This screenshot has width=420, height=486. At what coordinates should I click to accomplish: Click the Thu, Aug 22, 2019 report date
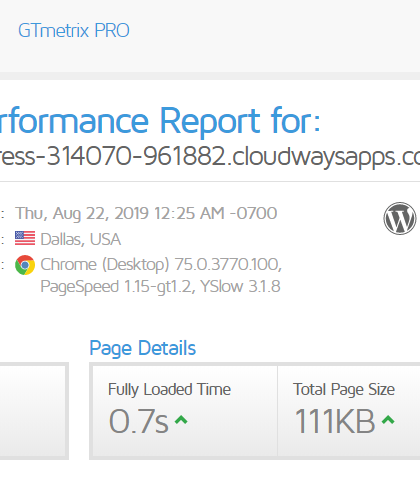point(146,213)
